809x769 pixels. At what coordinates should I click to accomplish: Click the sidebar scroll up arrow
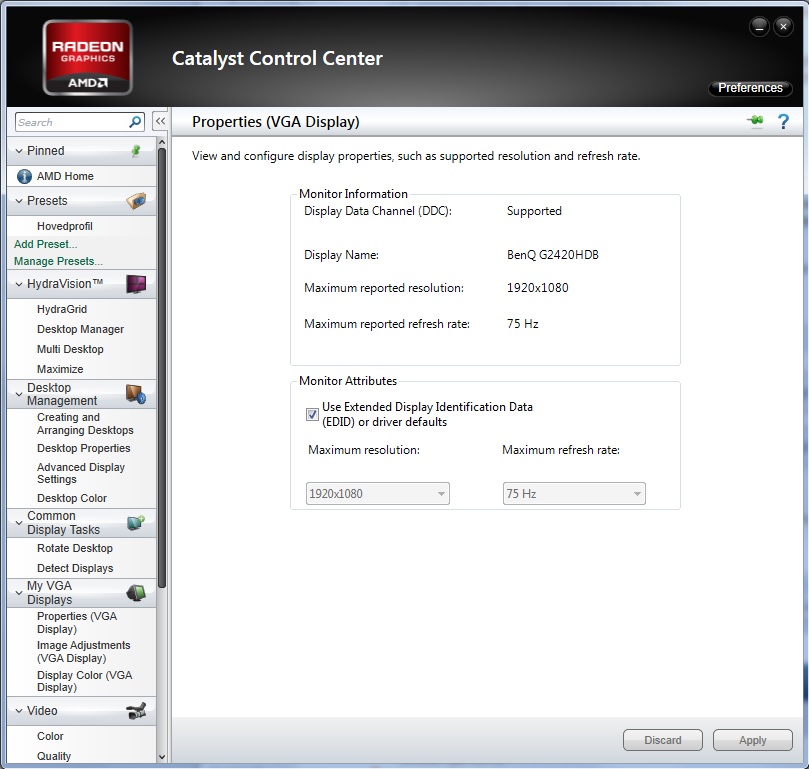pyautogui.click(x=162, y=142)
